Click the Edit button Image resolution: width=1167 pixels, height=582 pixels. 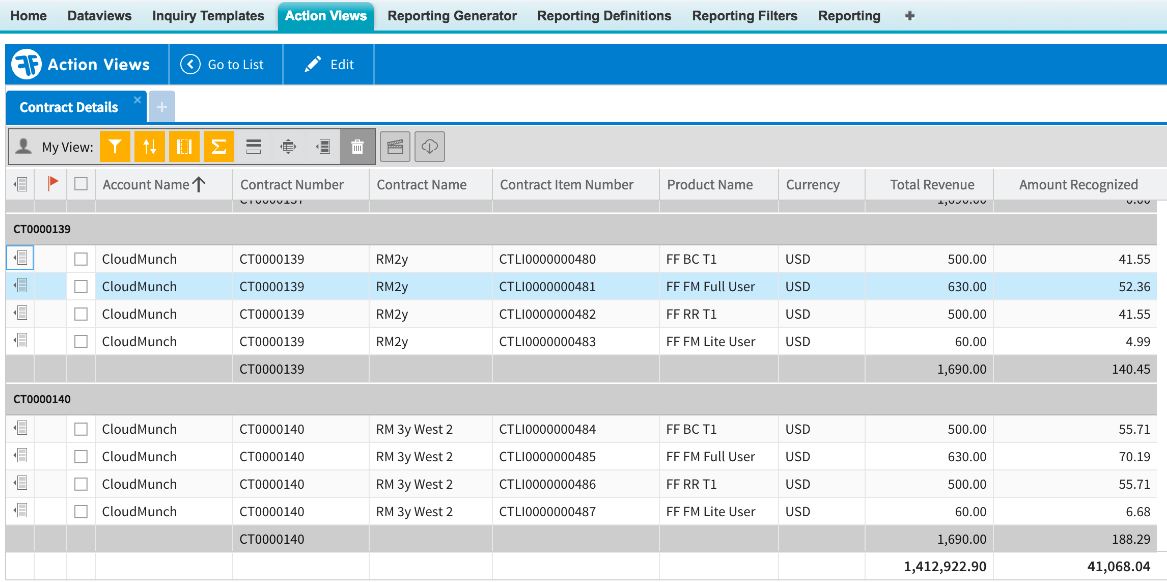coord(329,65)
